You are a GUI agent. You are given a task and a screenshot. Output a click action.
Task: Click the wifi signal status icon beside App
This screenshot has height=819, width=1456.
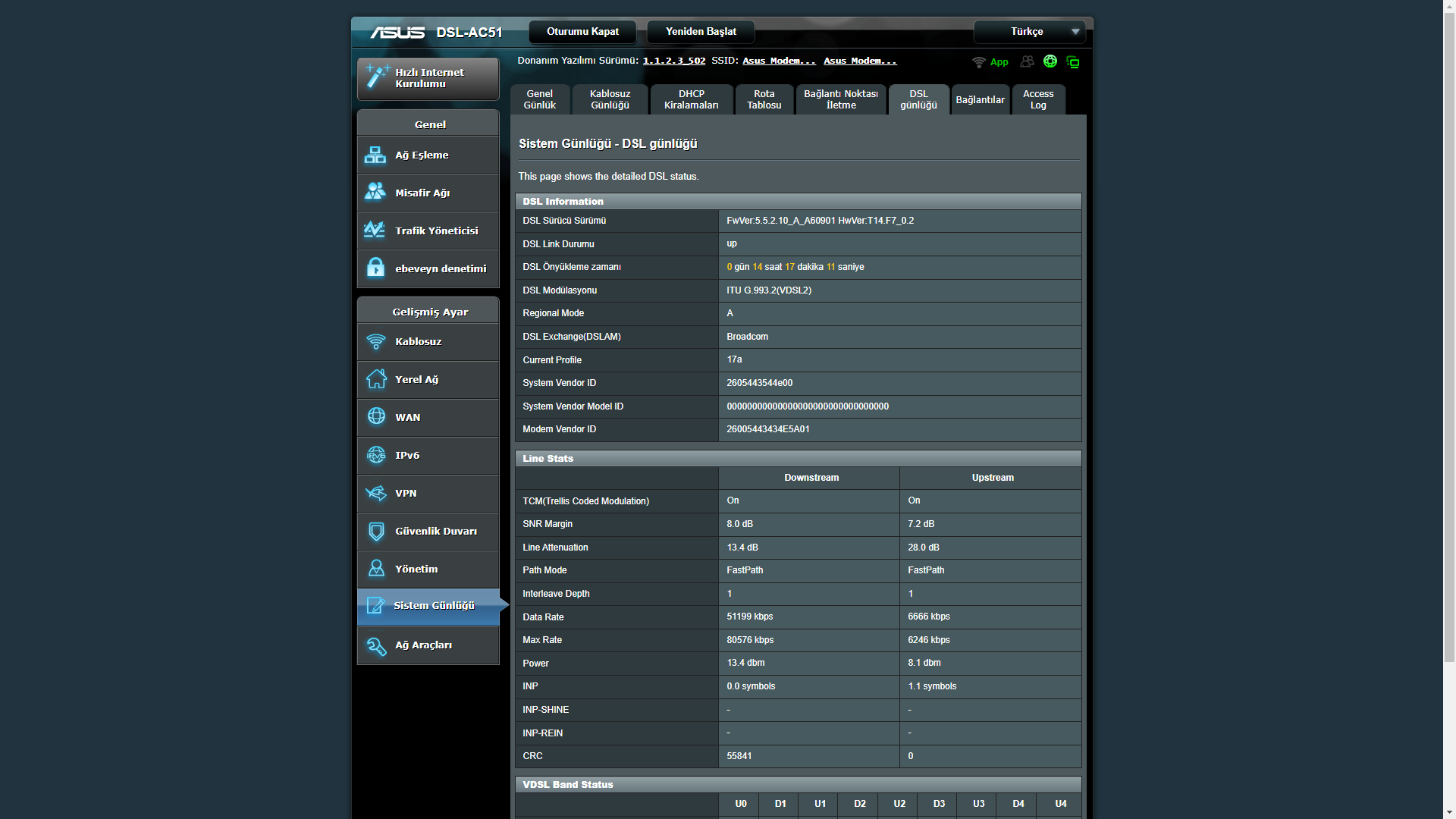click(979, 61)
